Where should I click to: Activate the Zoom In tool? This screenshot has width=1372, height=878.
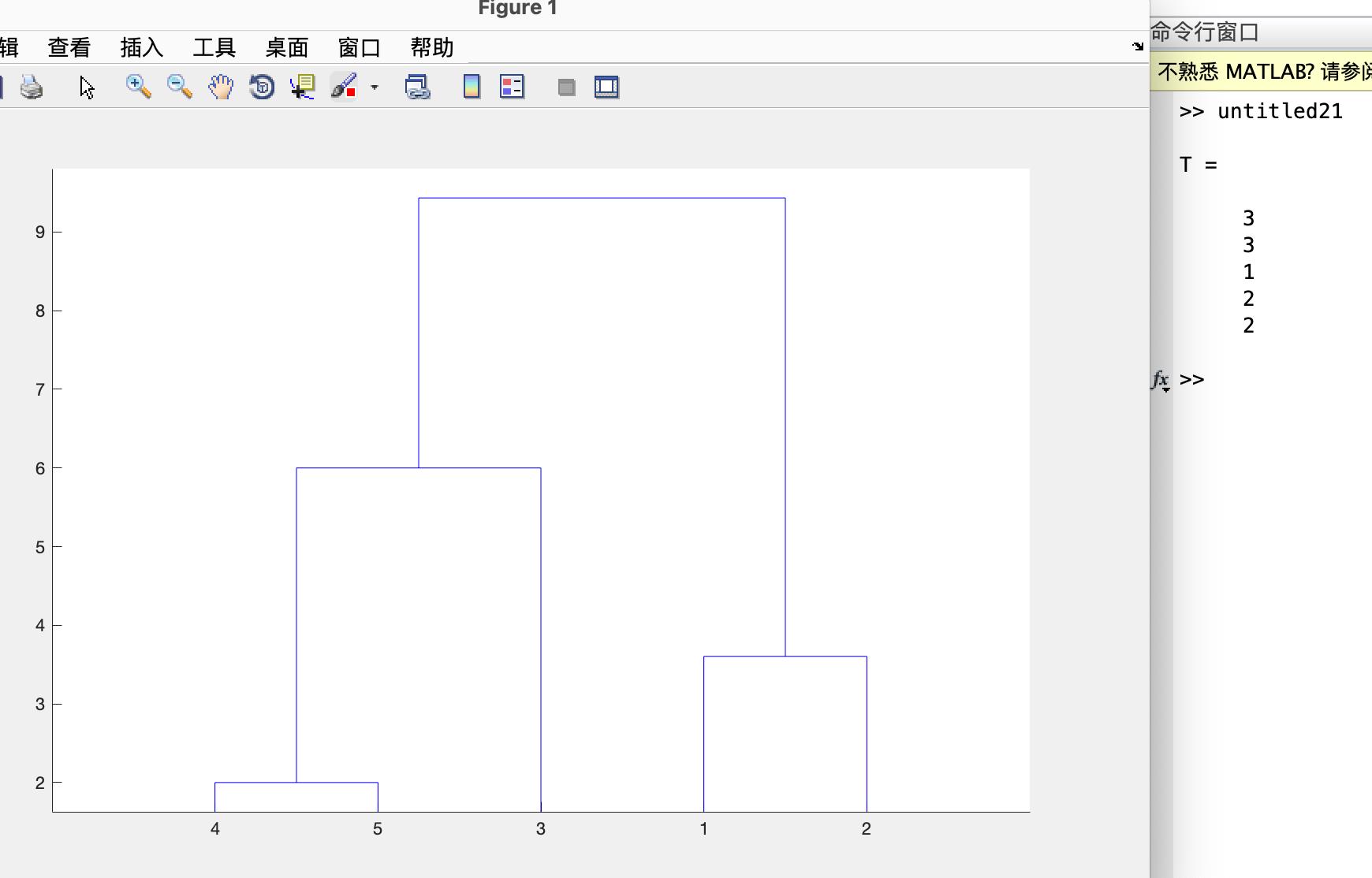click(139, 87)
